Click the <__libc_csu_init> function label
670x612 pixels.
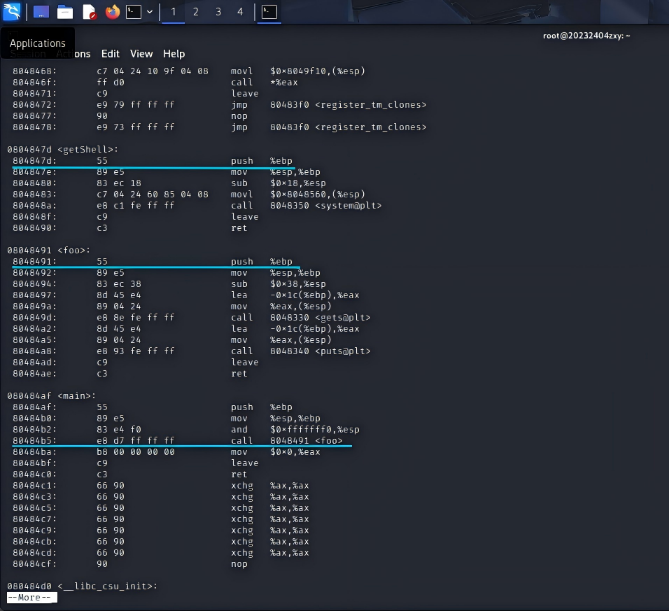point(107,586)
